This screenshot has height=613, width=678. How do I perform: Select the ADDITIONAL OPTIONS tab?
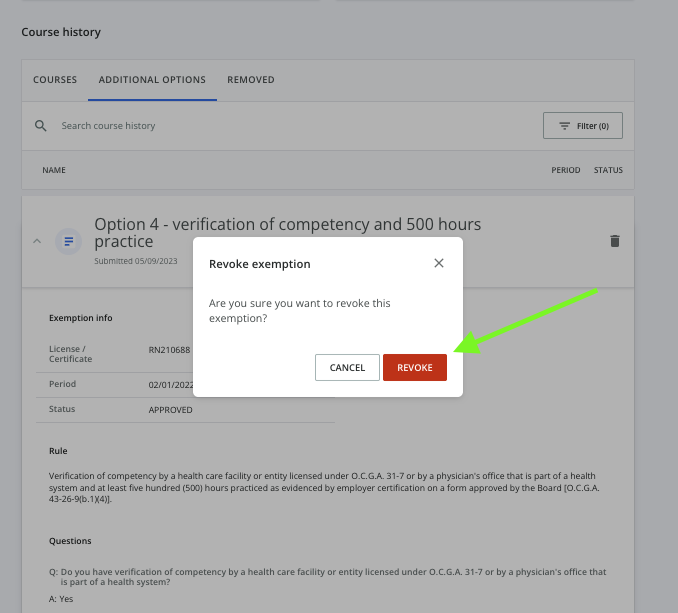coord(152,80)
